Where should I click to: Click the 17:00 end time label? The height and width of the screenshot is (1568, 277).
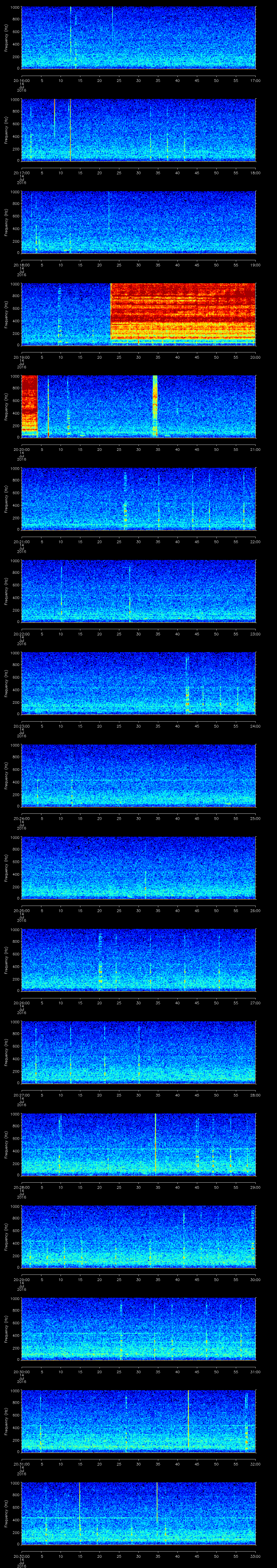coord(256,80)
